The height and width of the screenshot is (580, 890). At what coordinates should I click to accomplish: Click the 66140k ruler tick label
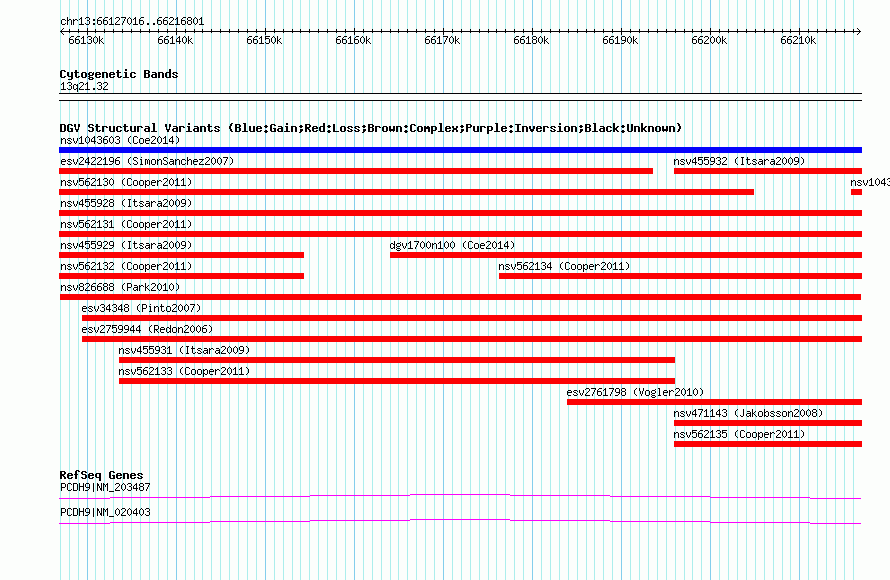[175, 40]
